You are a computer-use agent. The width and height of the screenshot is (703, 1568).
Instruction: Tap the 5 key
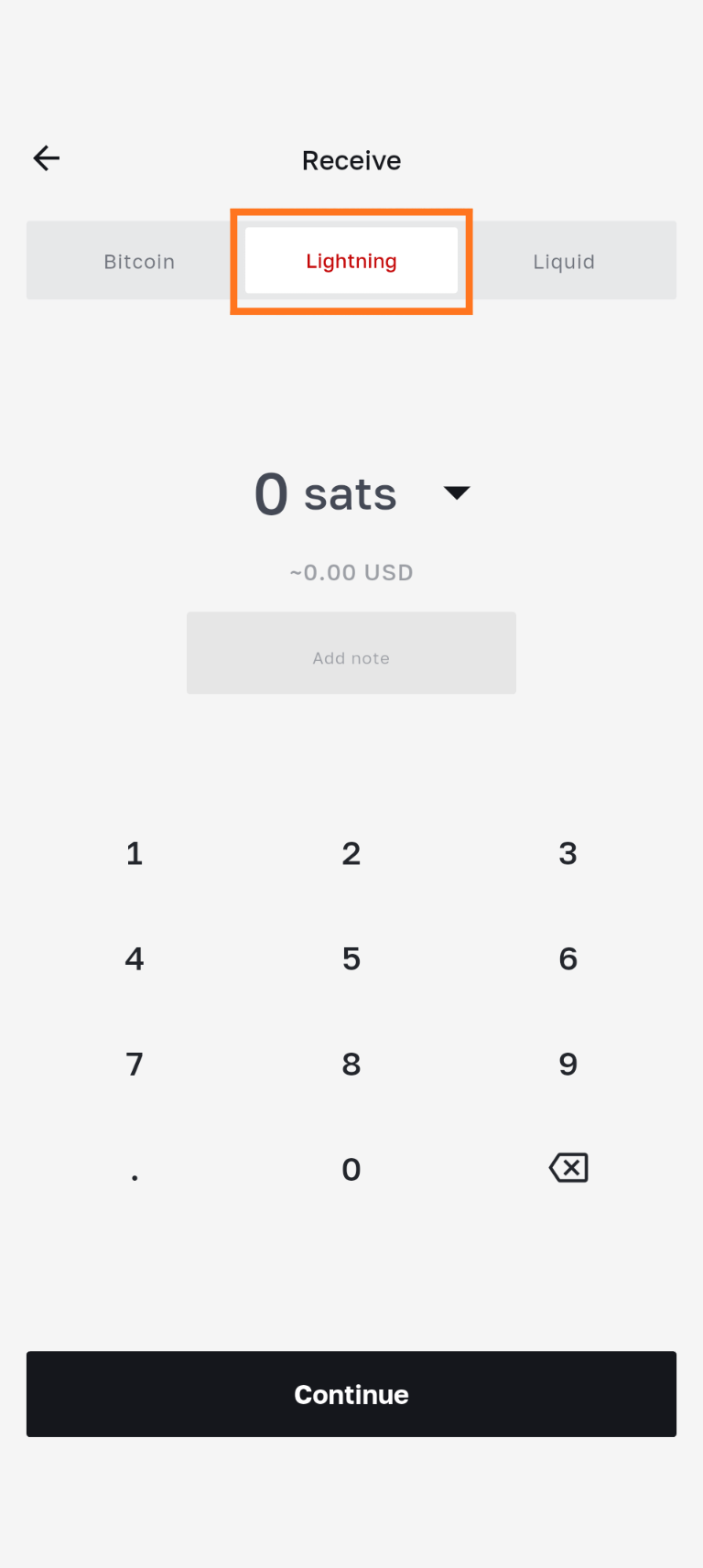coord(351,959)
